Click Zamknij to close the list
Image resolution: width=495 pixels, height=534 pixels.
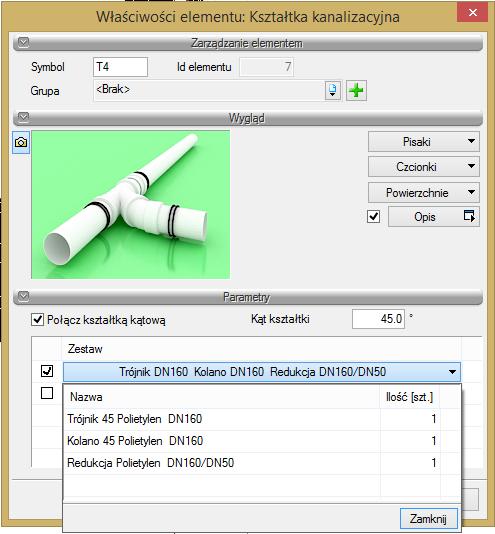[x=428, y=519]
